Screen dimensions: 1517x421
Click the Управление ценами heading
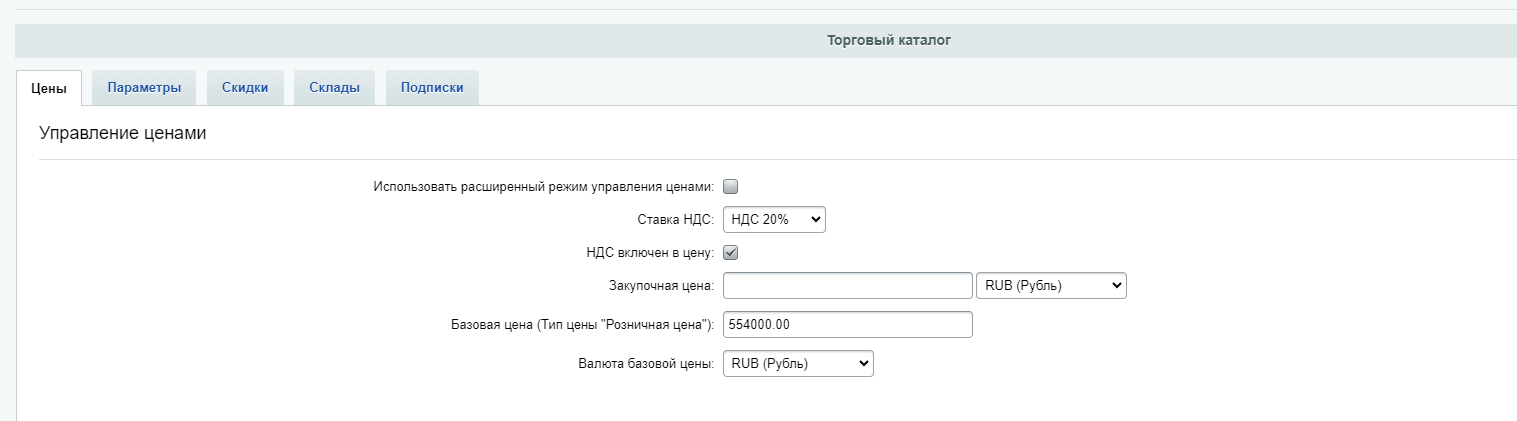[x=122, y=133]
